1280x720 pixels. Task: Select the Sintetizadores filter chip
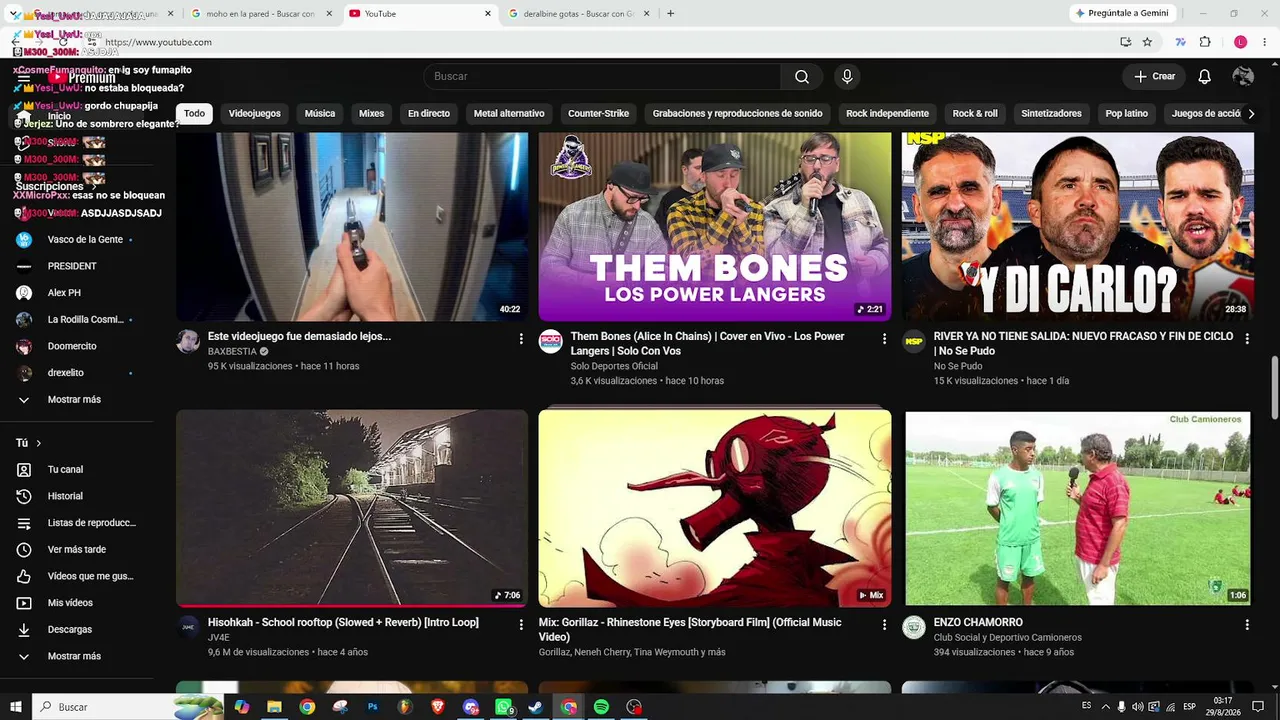(1051, 114)
